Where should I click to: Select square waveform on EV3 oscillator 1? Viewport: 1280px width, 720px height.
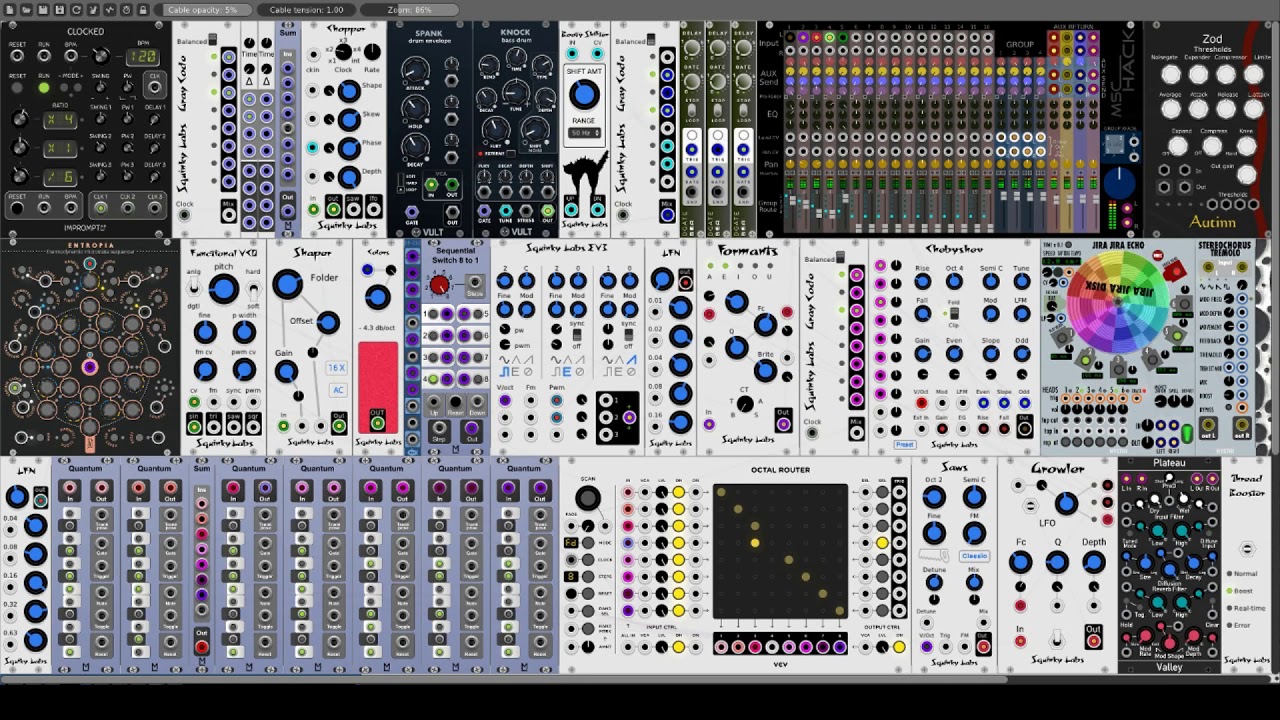click(504, 372)
